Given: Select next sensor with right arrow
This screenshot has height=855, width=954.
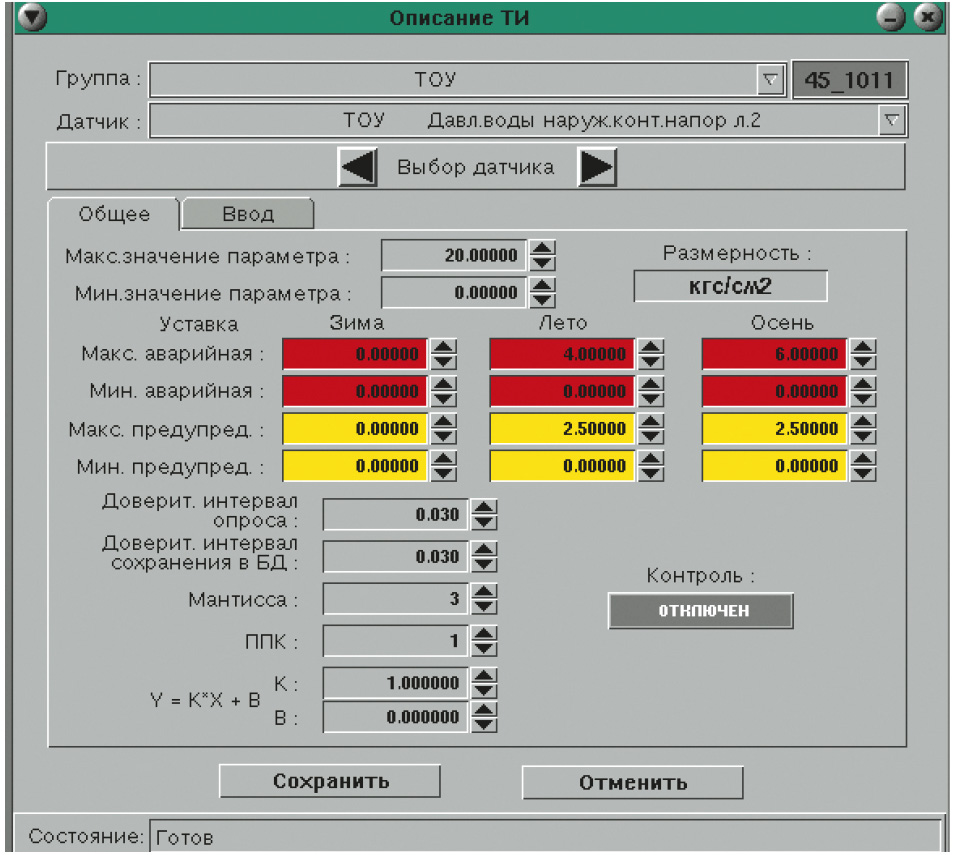Looking at the screenshot, I should click(x=597, y=167).
